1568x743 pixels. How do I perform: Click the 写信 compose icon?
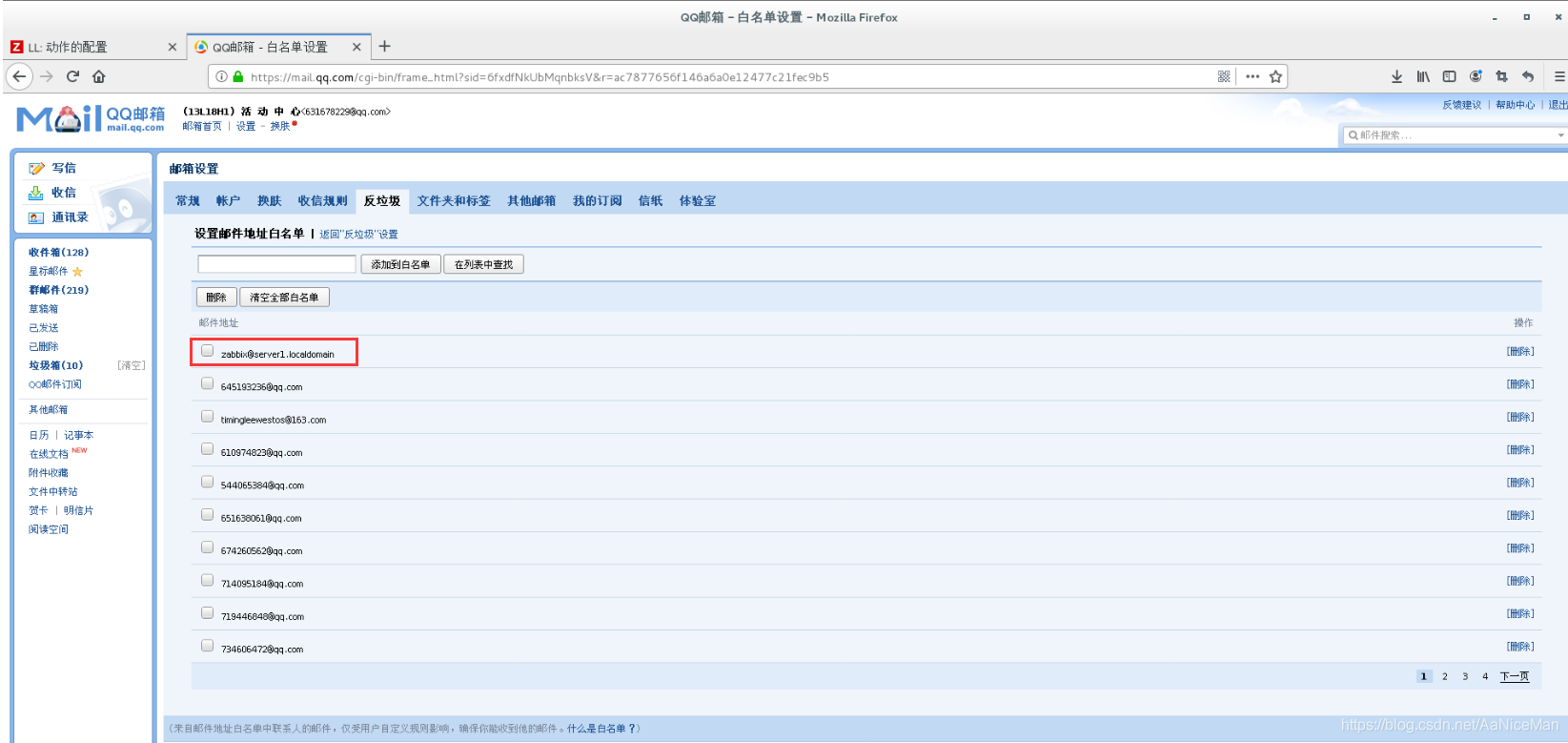point(37,168)
